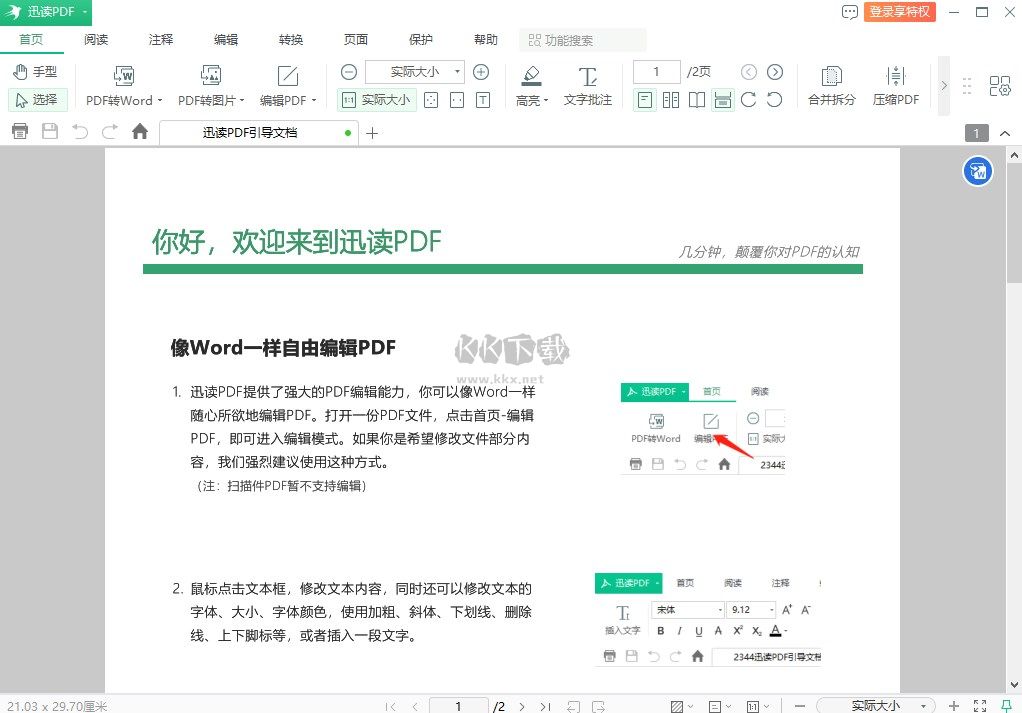Viewport: 1022px width, 713px height.
Task: Click the 合并拆分 merge-split icon
Action: coord(830,85)
